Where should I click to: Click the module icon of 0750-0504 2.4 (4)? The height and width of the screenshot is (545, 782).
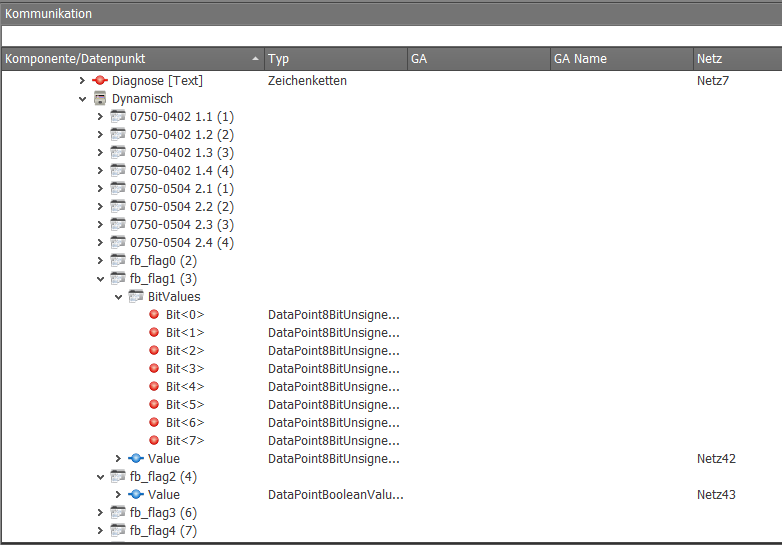pos(118,242)
